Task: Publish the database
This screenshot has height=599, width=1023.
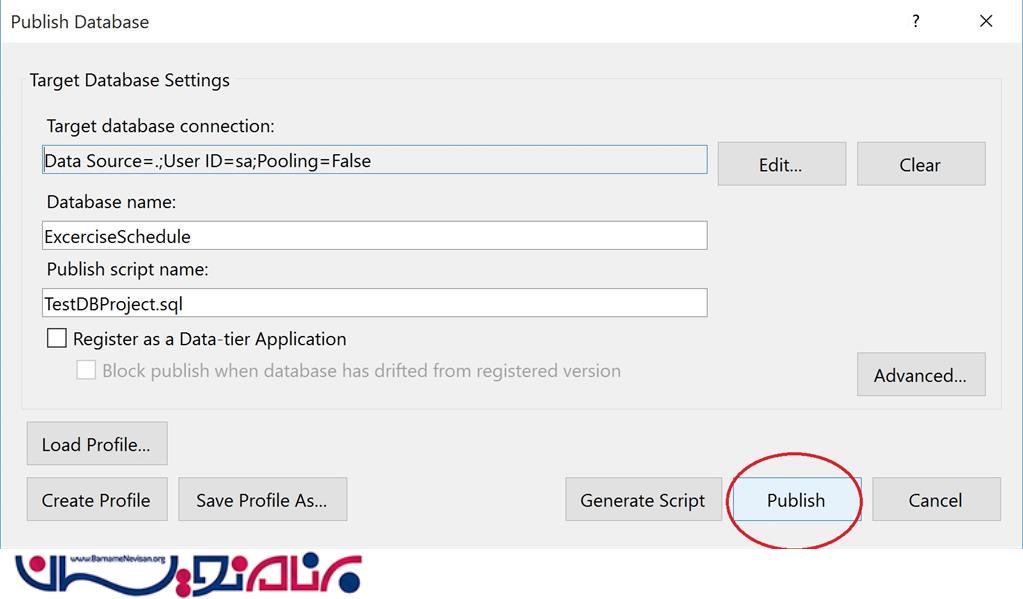Action: (x=797, y=499)
